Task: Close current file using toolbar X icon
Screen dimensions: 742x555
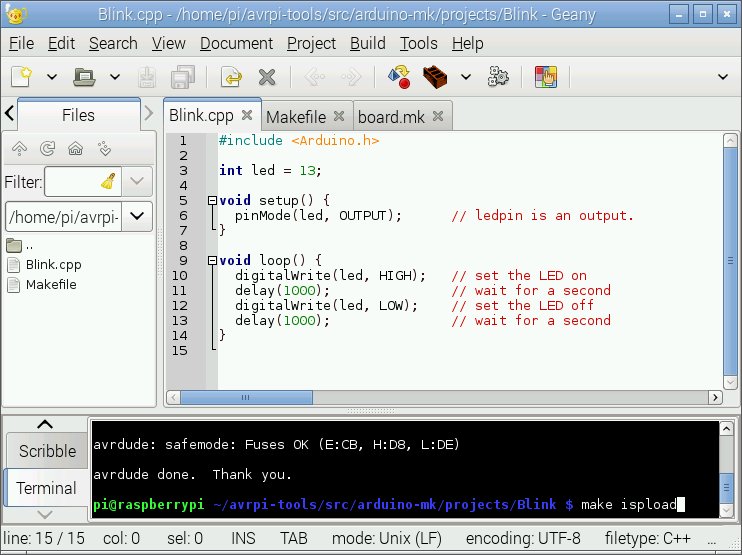Action: 267,76
